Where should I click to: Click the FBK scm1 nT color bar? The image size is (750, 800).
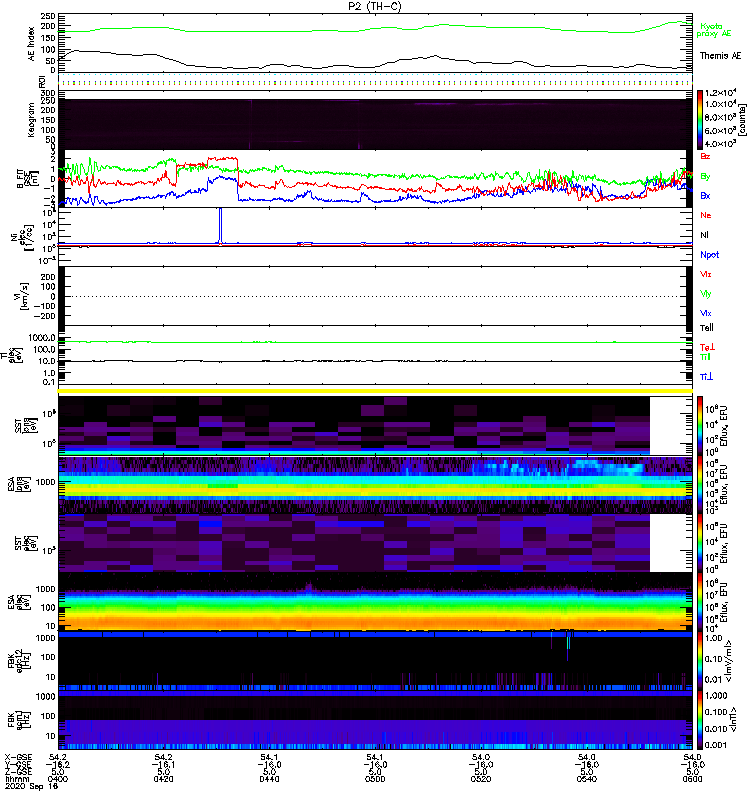pos(700,720)
